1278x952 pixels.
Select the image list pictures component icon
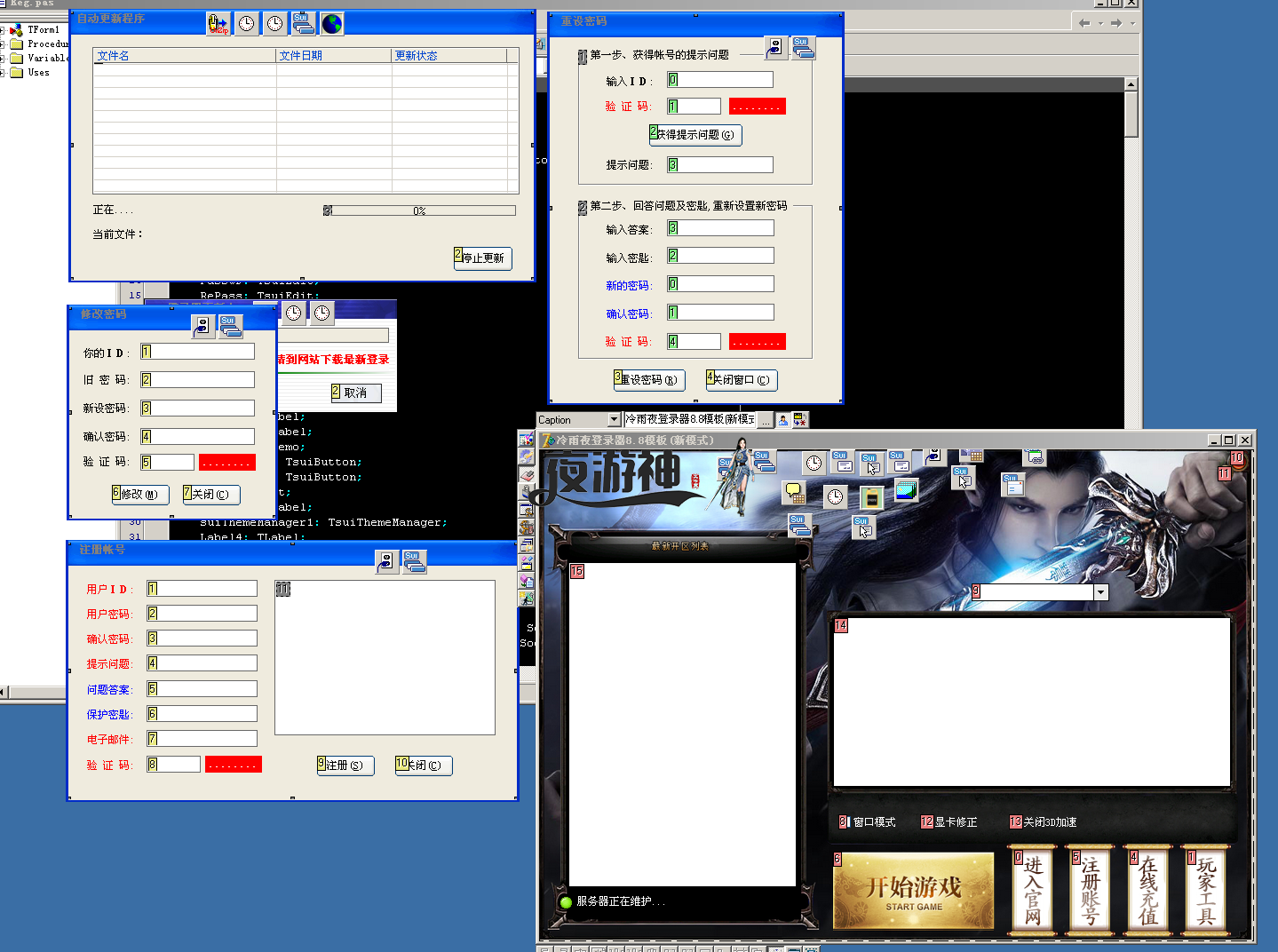click(x=906, y=490)
